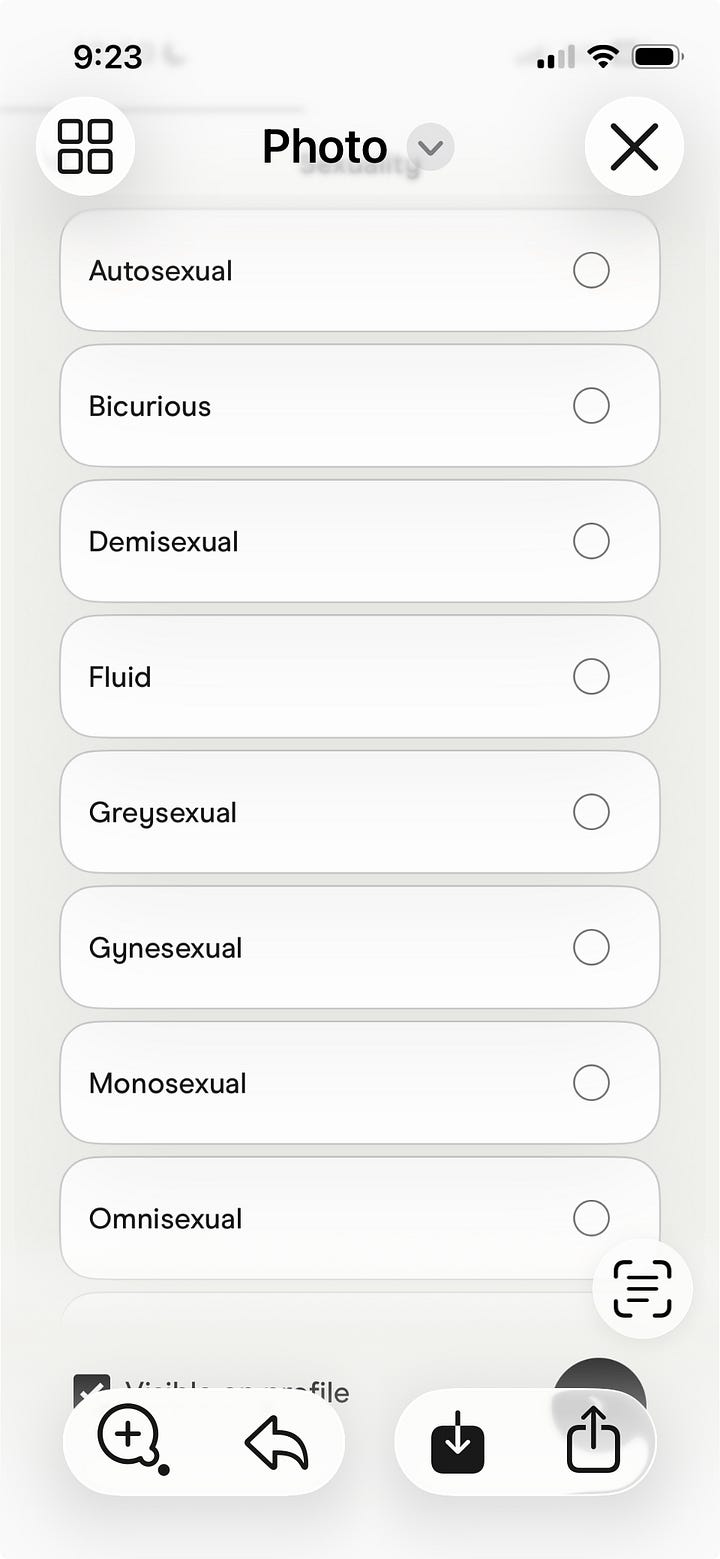Viewport: 720px width, 1559px height.
Task: Tap the zoom-in magnifier icon
Action: tap(131, 1439)
